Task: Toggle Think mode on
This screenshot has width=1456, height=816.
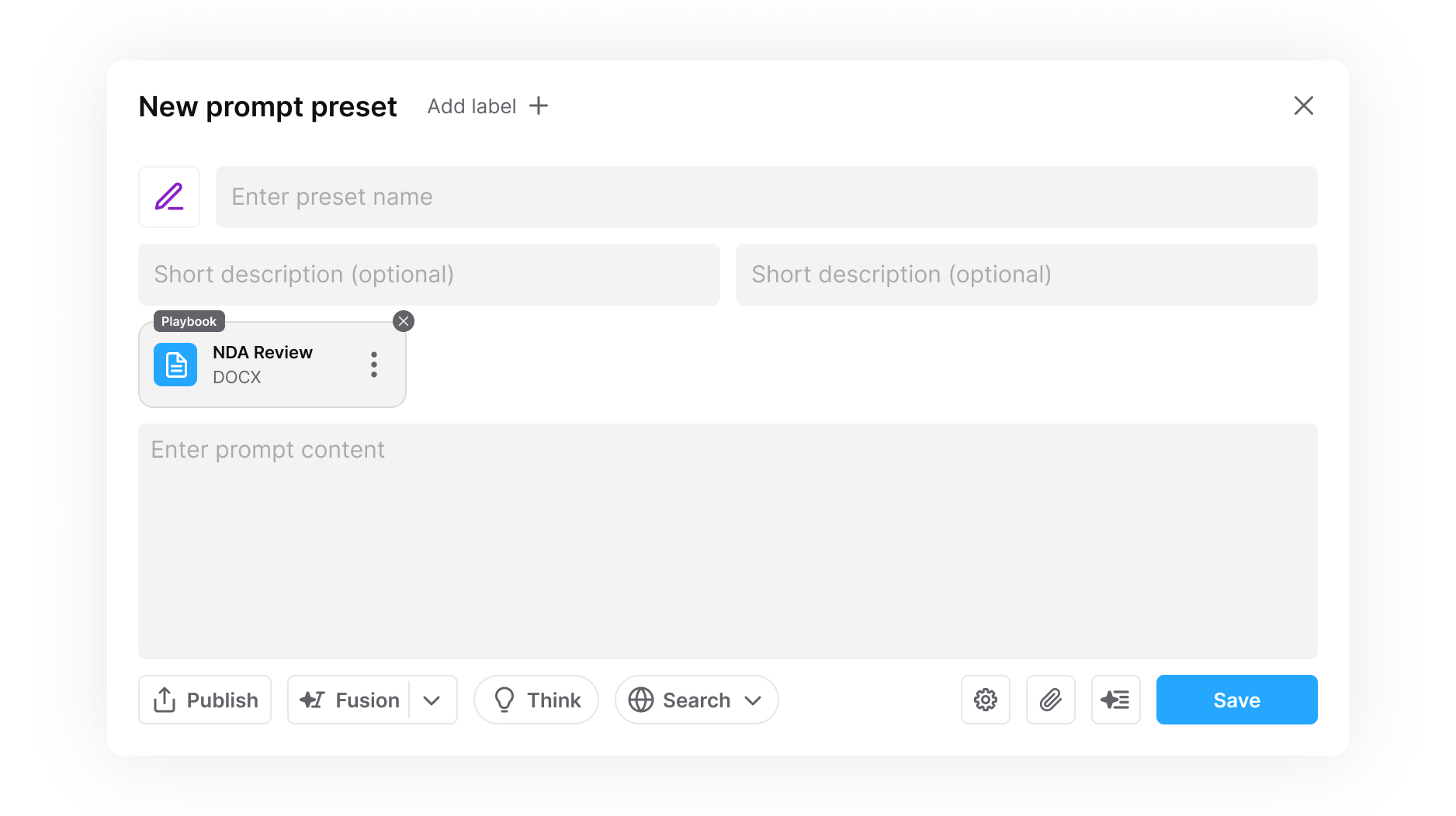Action: [536, 700]
